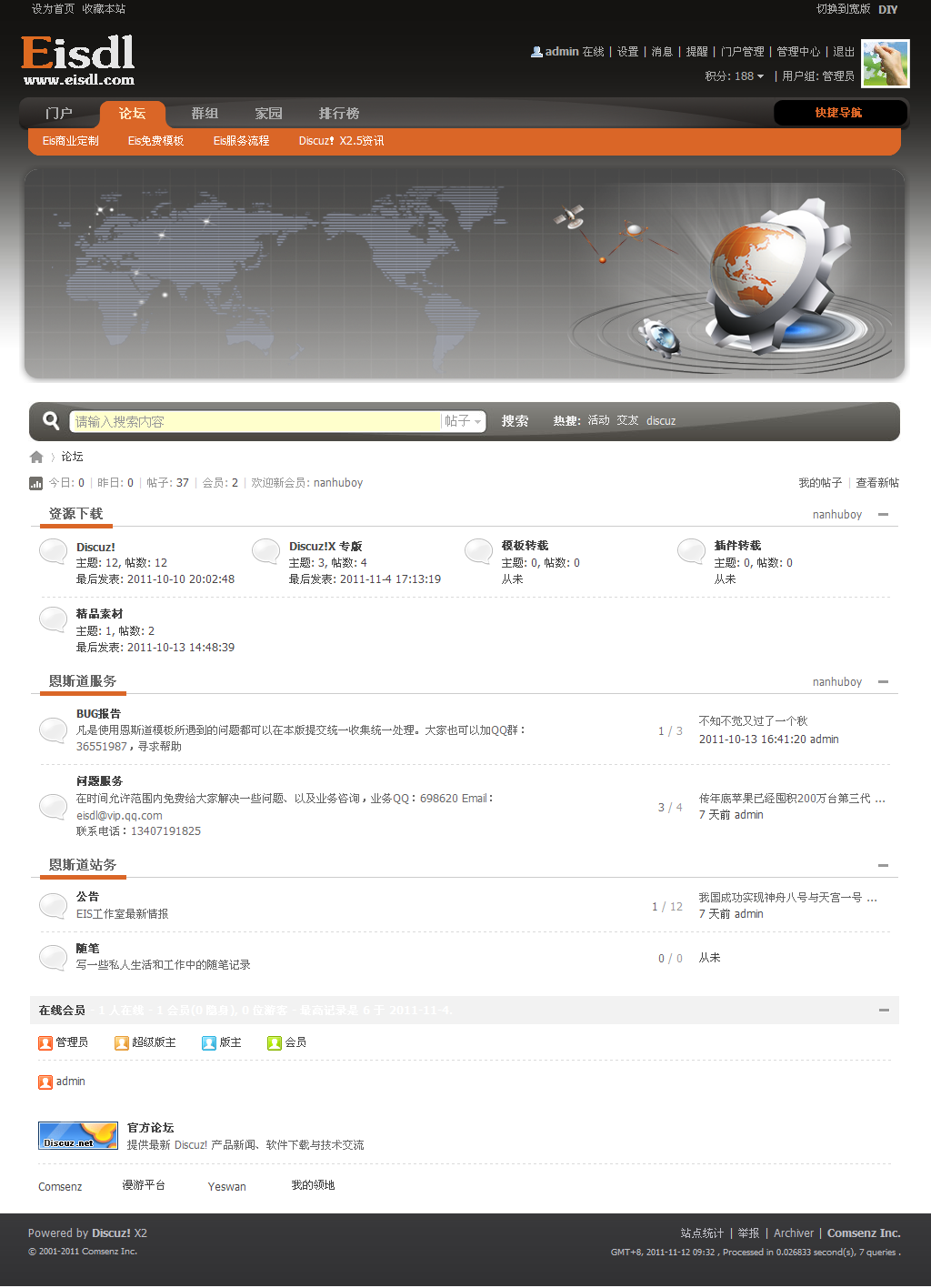
Task: Collapse the 资源下载 category
Action: (883, 515)
